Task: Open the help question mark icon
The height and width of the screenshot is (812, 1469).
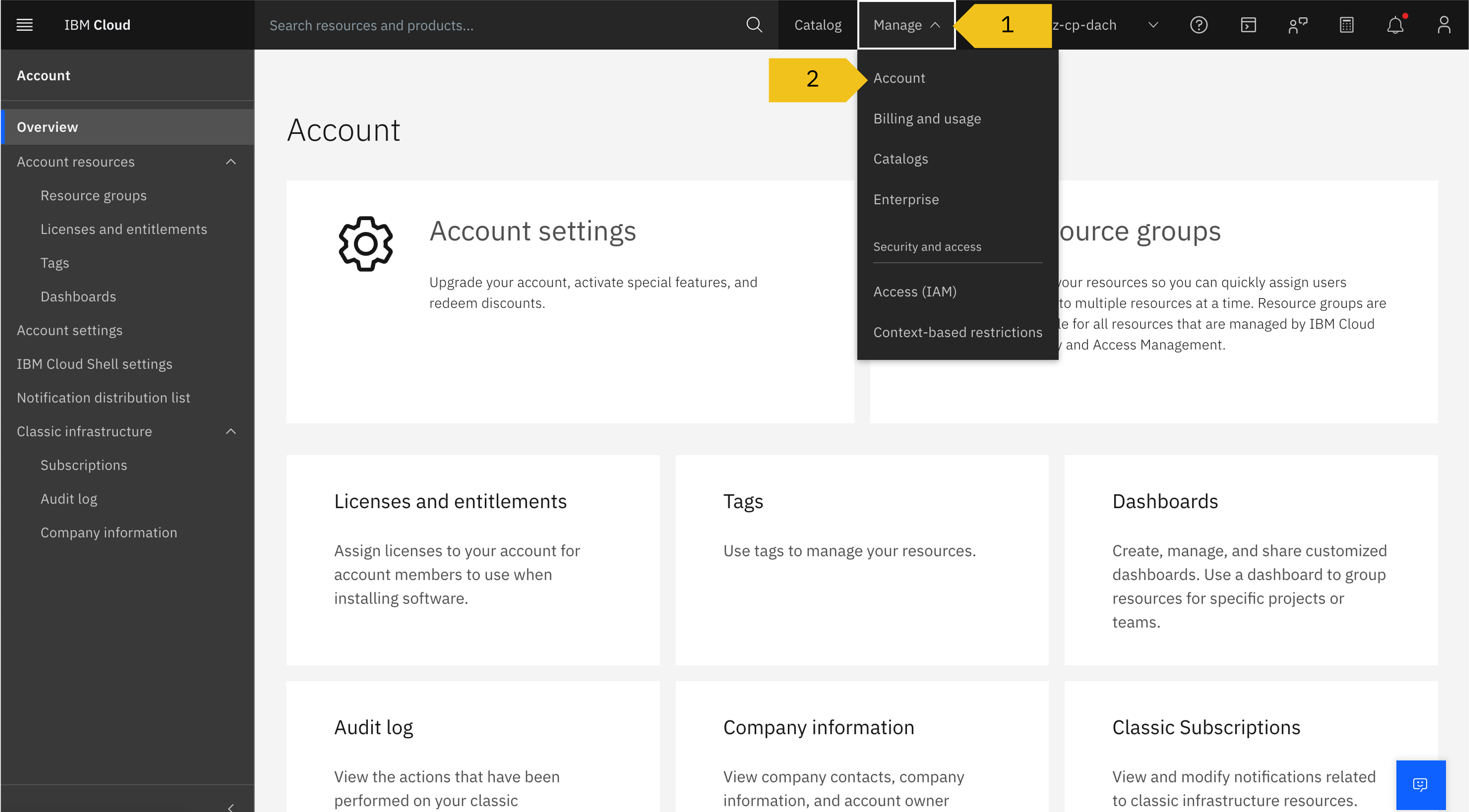Action: 1199,24
